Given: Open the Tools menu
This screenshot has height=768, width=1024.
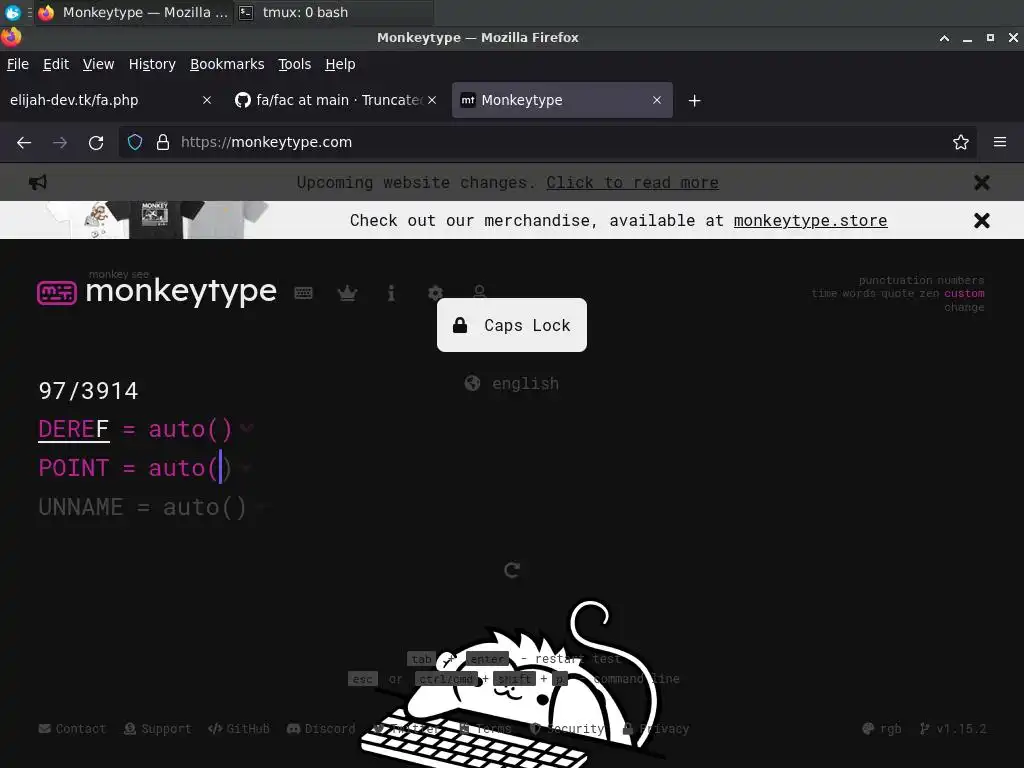Looking at the screenshot, I should tap(295, 64).
